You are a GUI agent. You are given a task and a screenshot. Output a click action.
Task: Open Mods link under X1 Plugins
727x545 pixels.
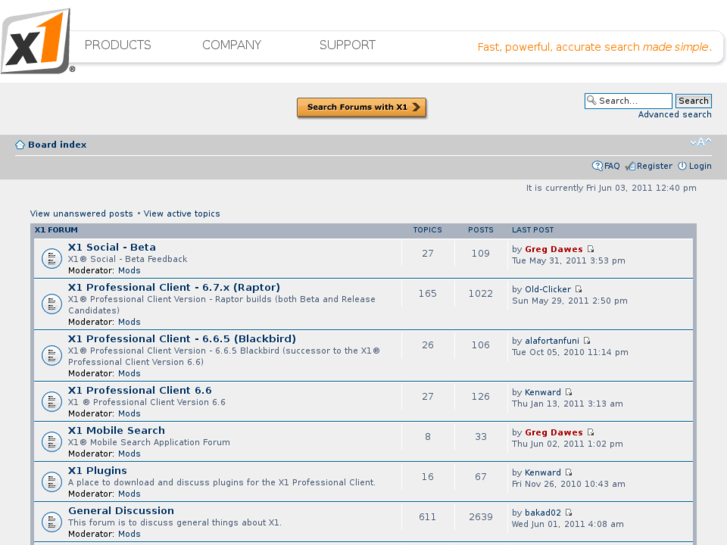129,494
